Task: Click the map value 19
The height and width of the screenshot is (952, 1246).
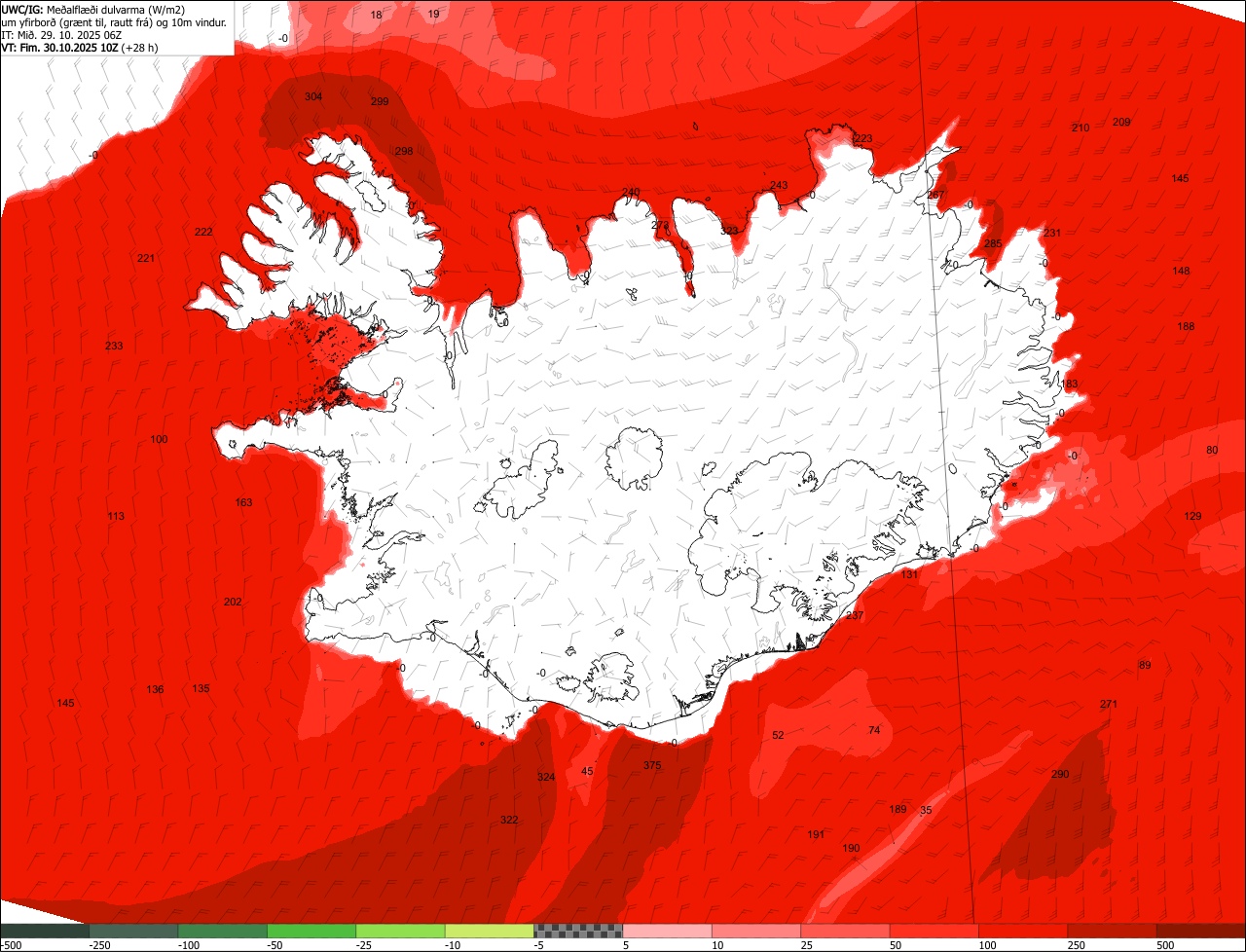Action: coord(434,14)
